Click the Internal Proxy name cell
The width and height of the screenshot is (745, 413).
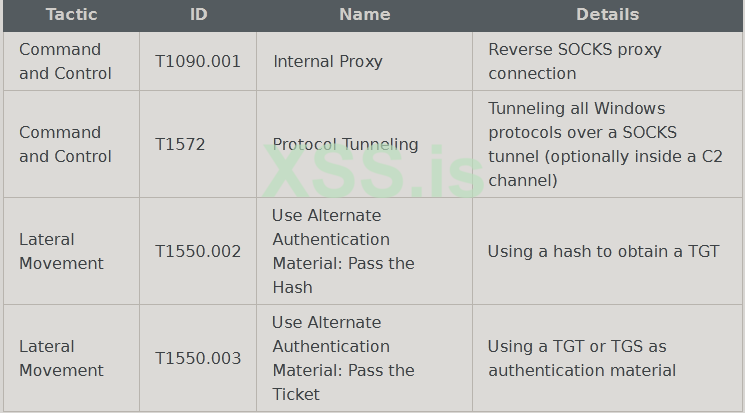pos(328,61)
